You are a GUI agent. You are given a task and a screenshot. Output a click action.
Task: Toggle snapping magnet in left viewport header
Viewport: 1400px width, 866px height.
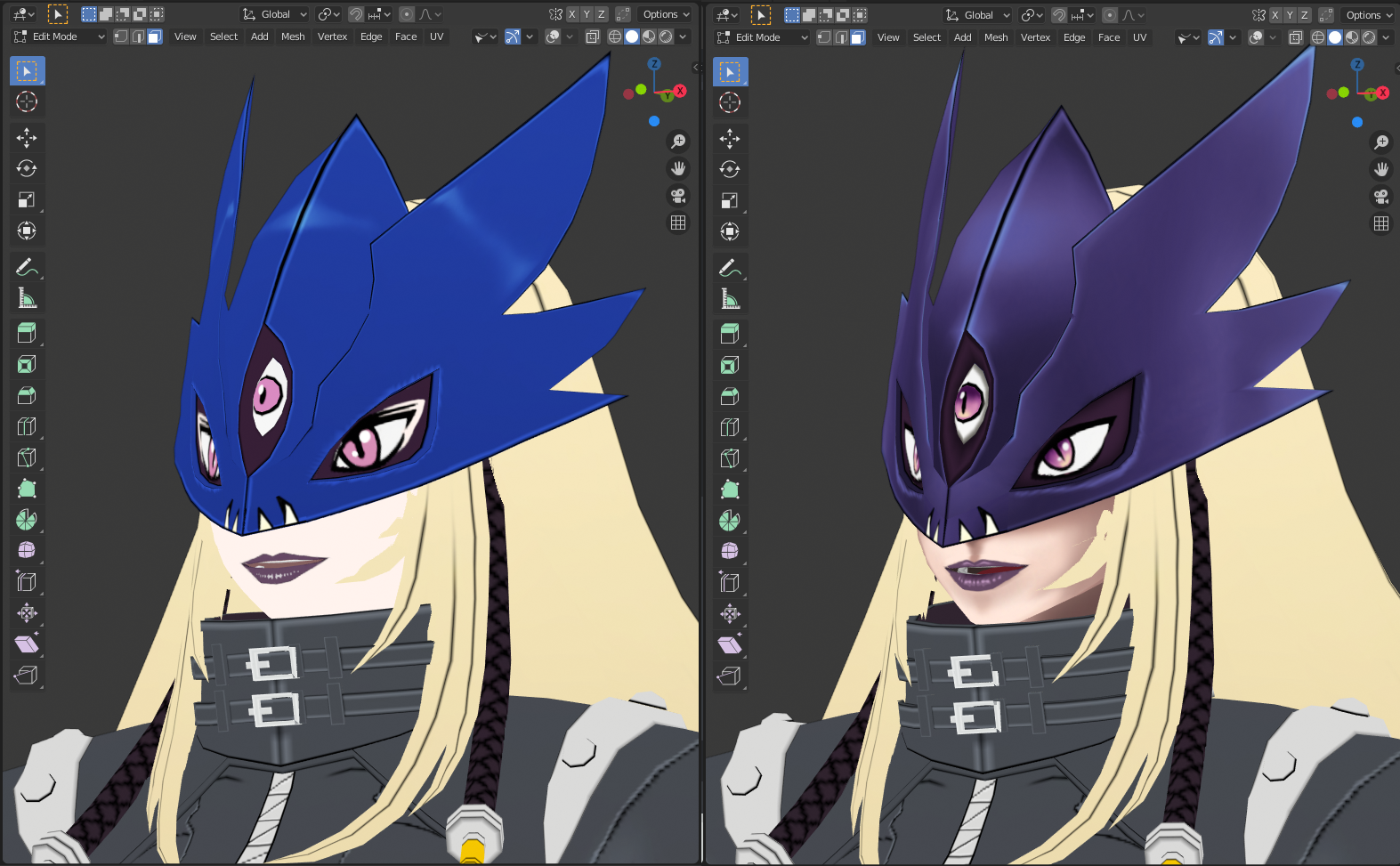click(356, 14)
